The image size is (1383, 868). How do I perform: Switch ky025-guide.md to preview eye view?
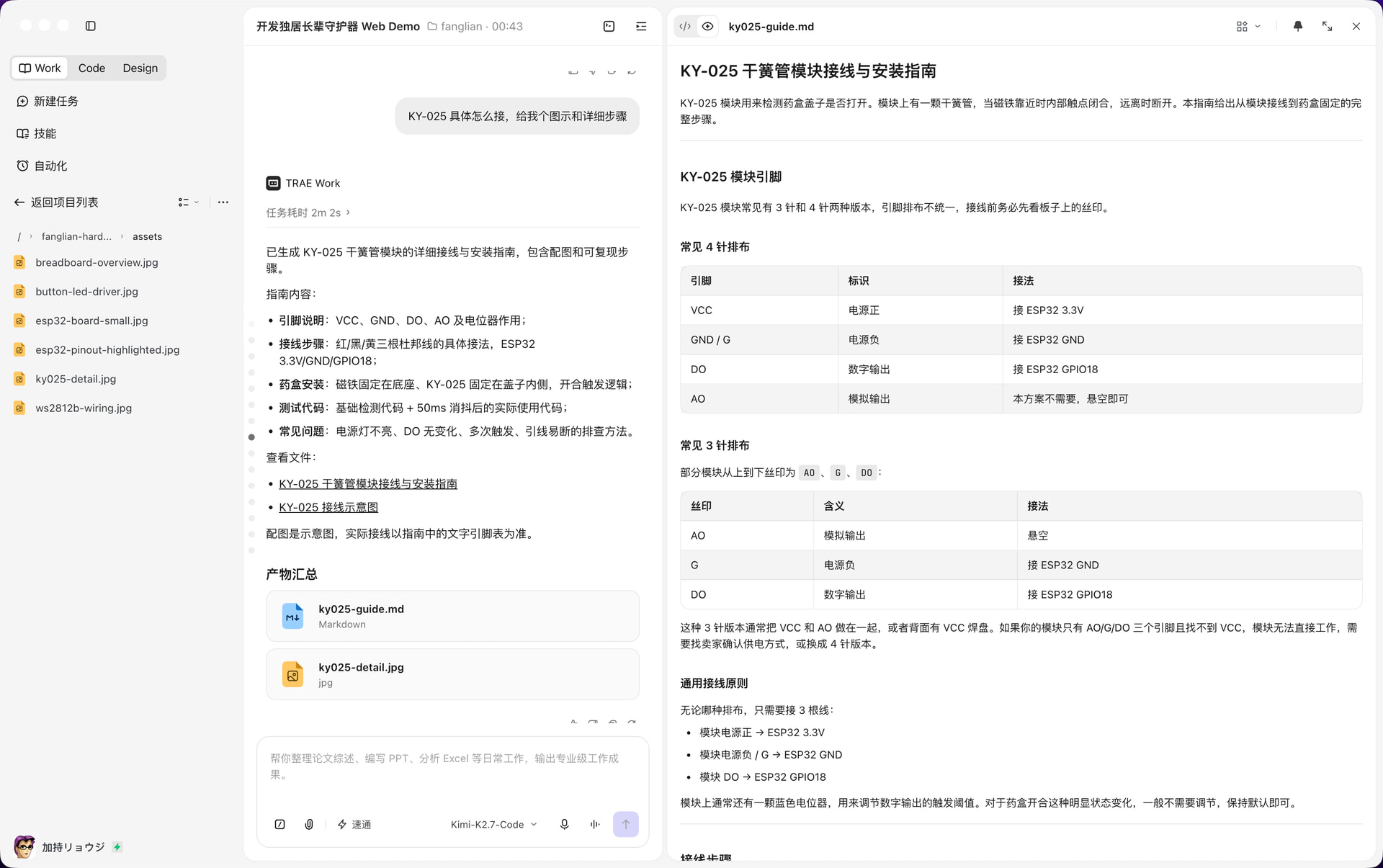[x=708, y=27]
